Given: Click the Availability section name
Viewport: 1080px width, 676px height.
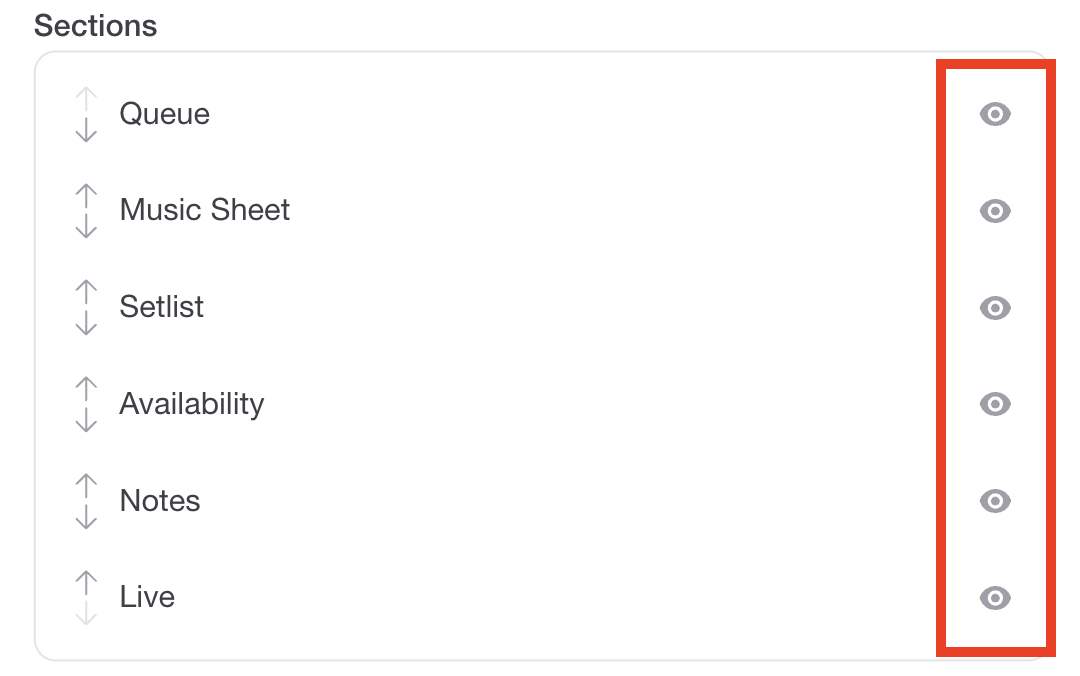Looking at the screenshot, I should (x=191, y=404).
